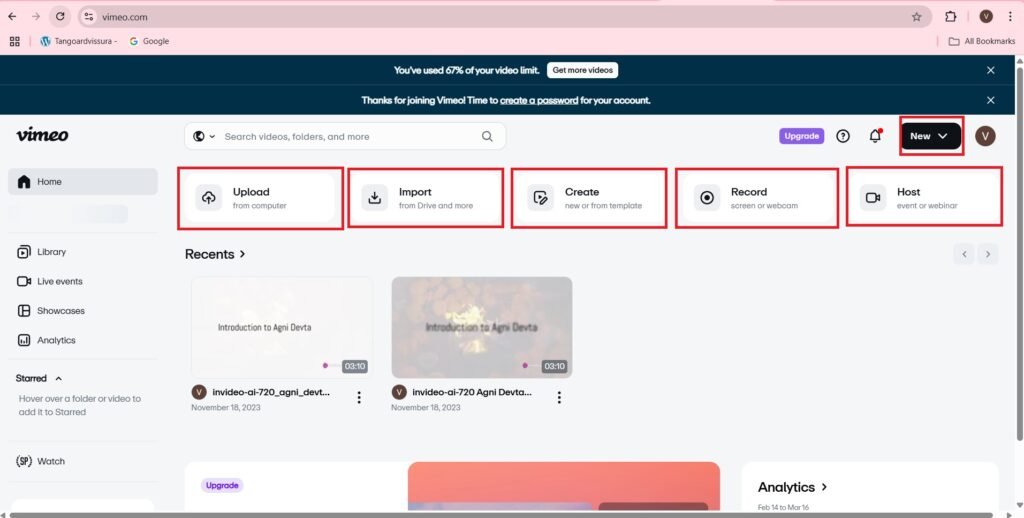Go to previous Recents page arrow
Viewport: 1024px width, 518px height.
click(964, 254)
